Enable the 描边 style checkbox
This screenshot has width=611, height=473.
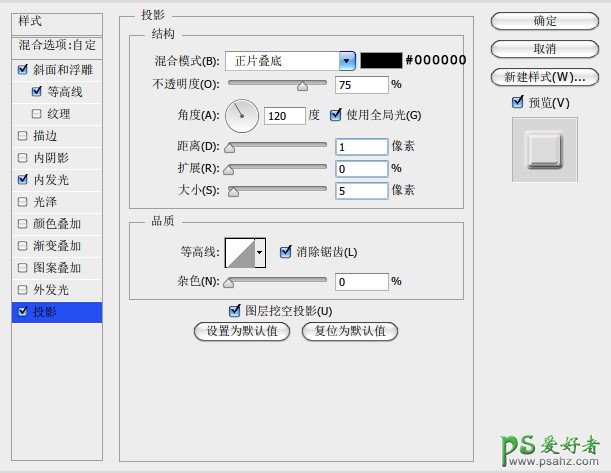click(x=23, y=137)
